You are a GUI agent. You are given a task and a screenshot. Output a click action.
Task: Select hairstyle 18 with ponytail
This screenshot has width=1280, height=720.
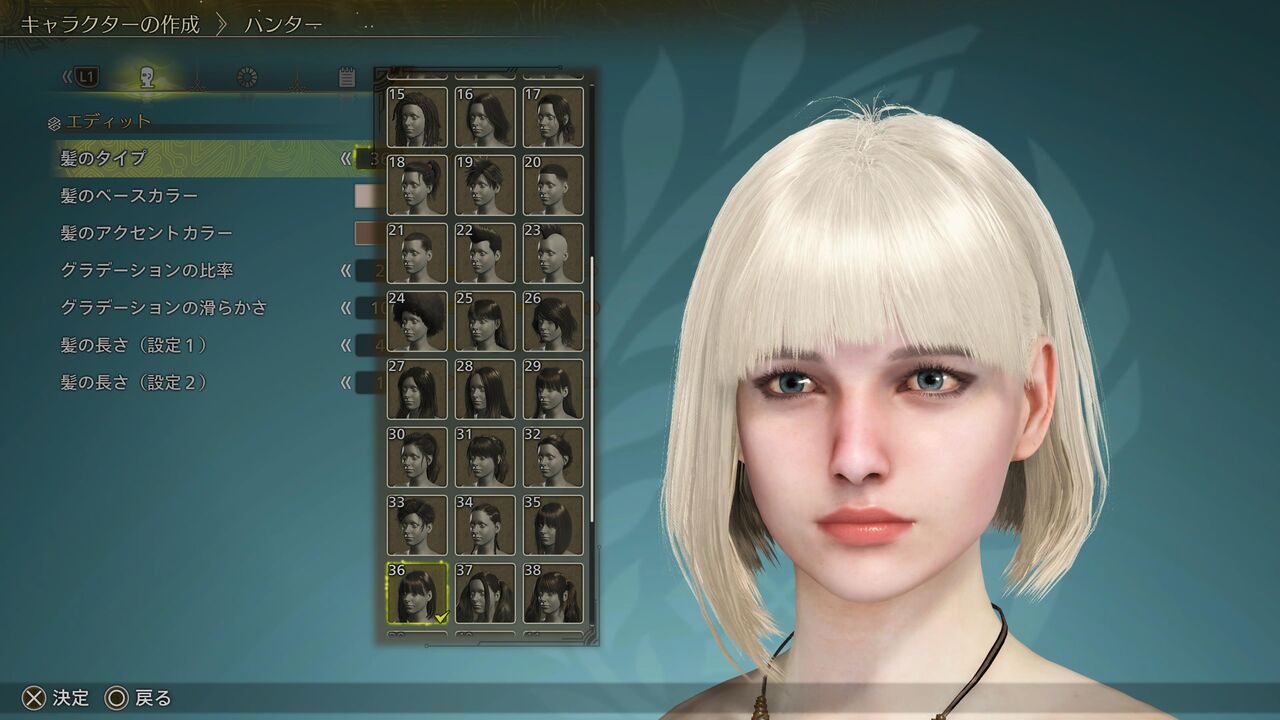(x=417, y=185)
